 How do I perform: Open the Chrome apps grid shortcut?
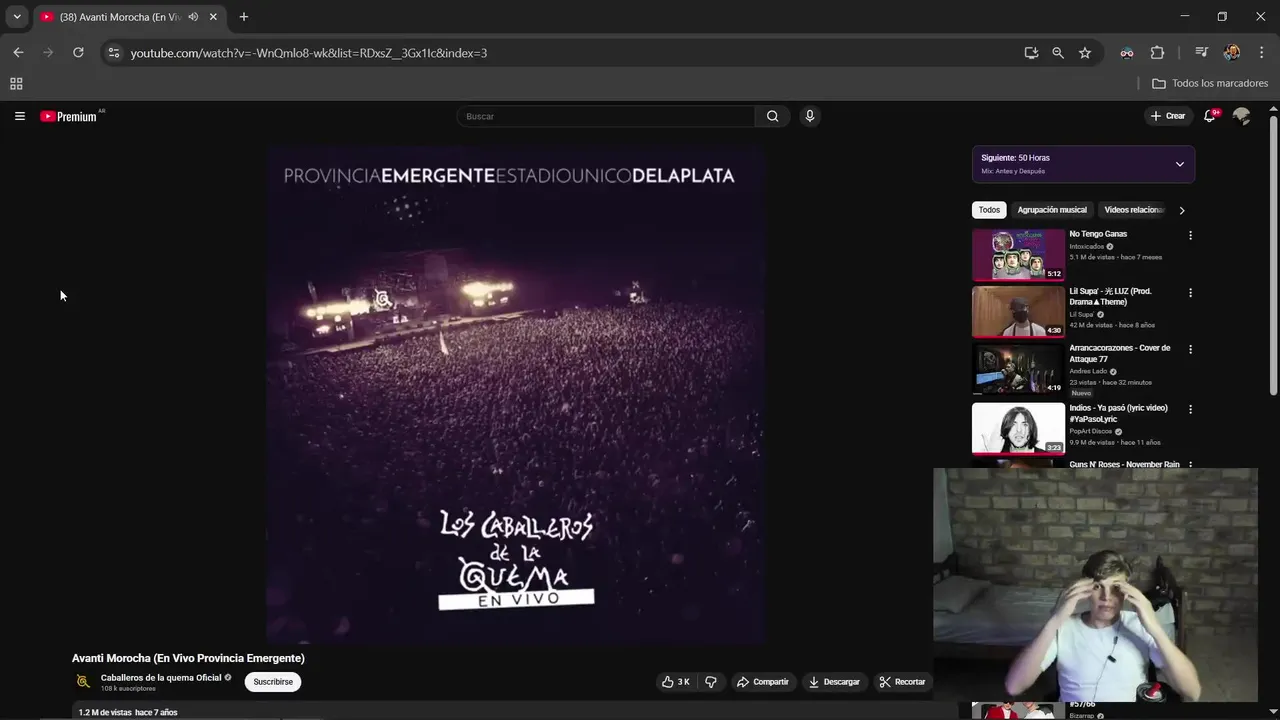coord(16,84)
